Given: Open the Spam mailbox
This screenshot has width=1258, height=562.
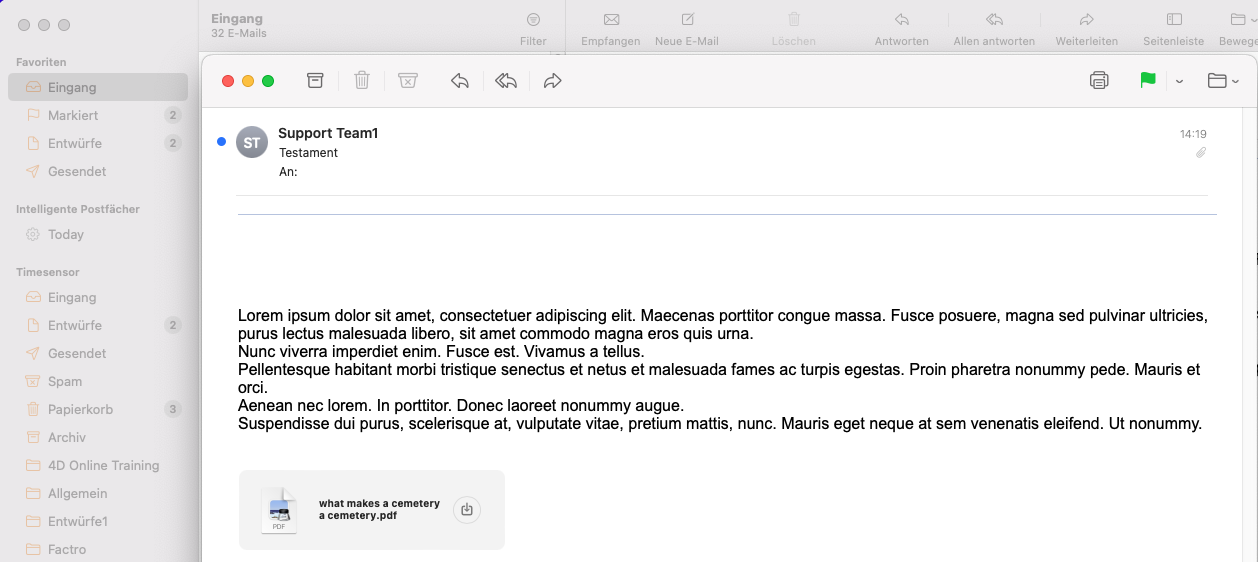Looking at the screenshot, I should [x=98, y=381].
